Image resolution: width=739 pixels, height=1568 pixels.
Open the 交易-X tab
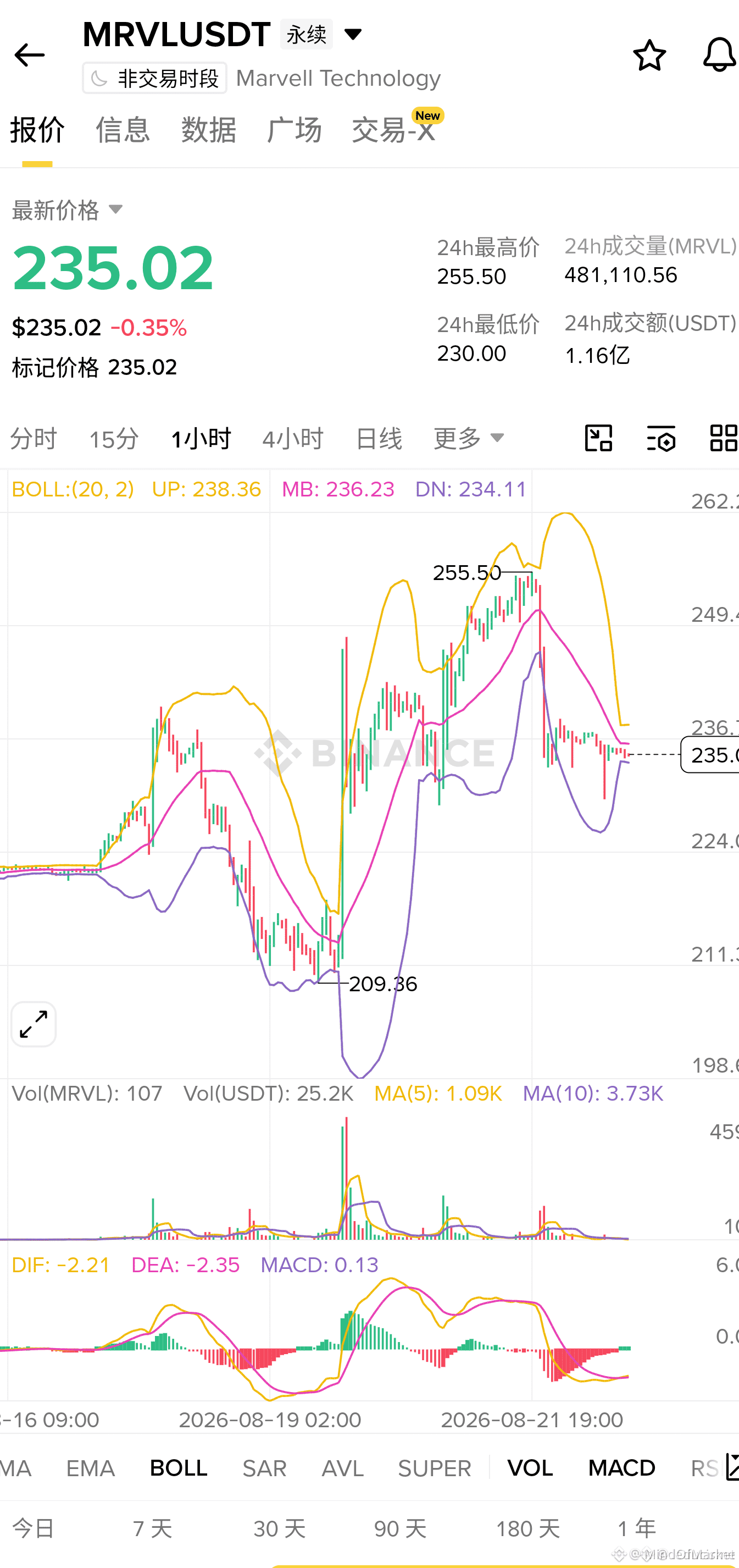tap(393, 130)
